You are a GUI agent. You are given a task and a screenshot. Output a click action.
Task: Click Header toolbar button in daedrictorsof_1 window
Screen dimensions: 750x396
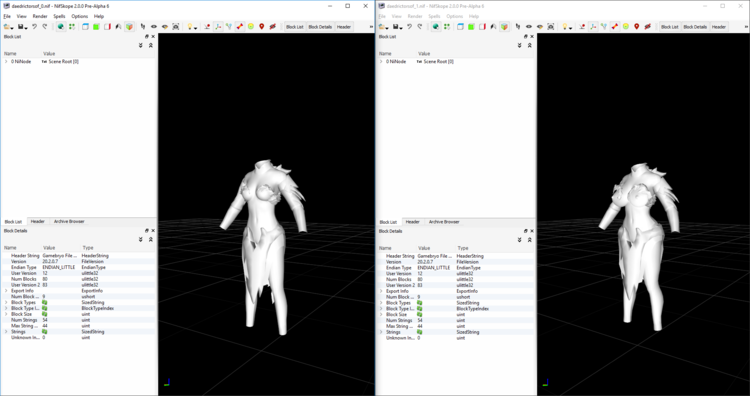719,27
